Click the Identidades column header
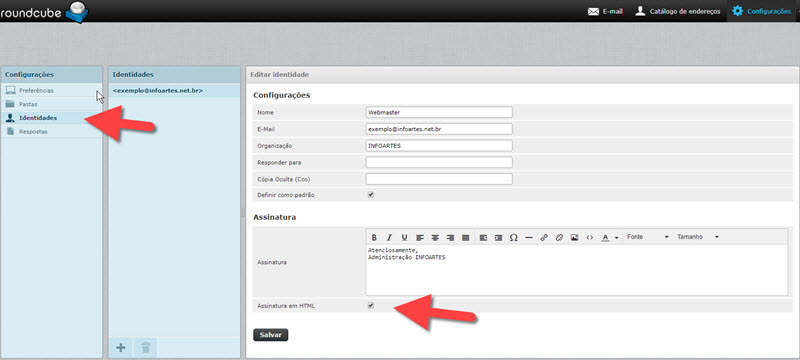 (x=174, y=74)
